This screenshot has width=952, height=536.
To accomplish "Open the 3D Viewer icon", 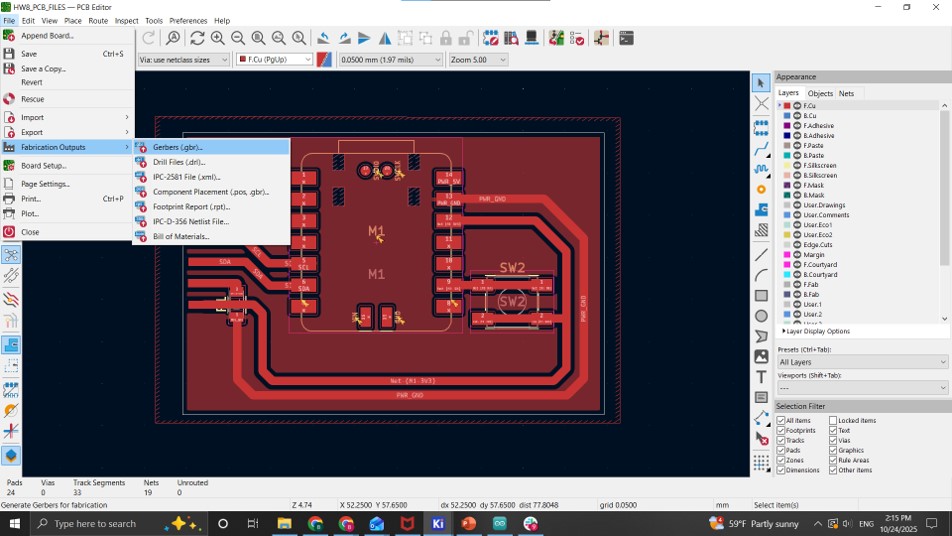I will click(x=531, y=38).
